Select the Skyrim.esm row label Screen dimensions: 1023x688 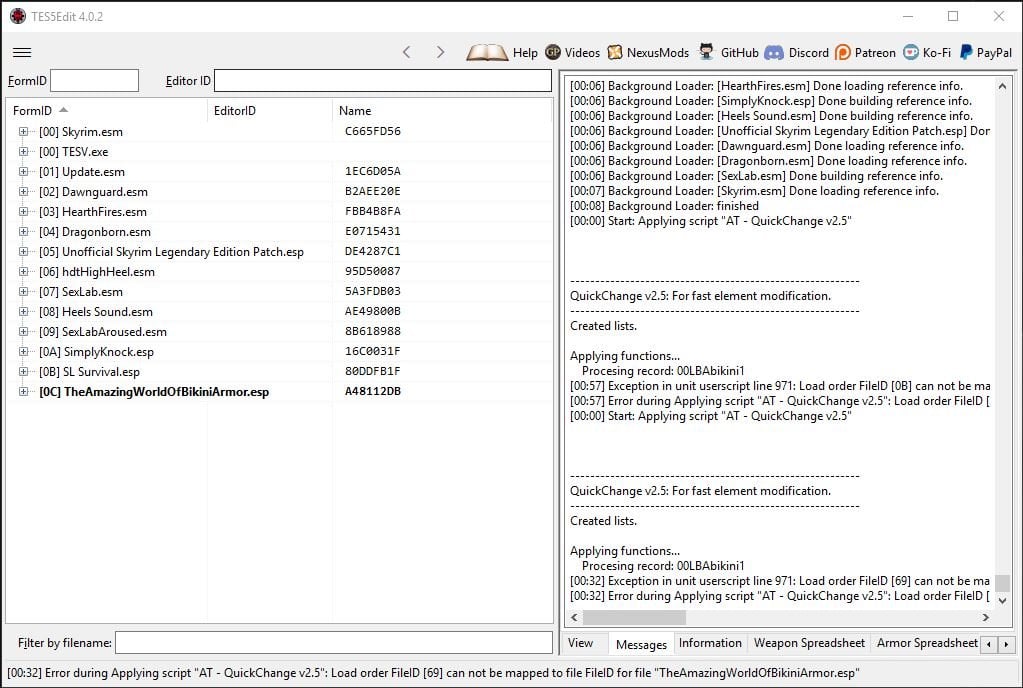coord(81,132)
